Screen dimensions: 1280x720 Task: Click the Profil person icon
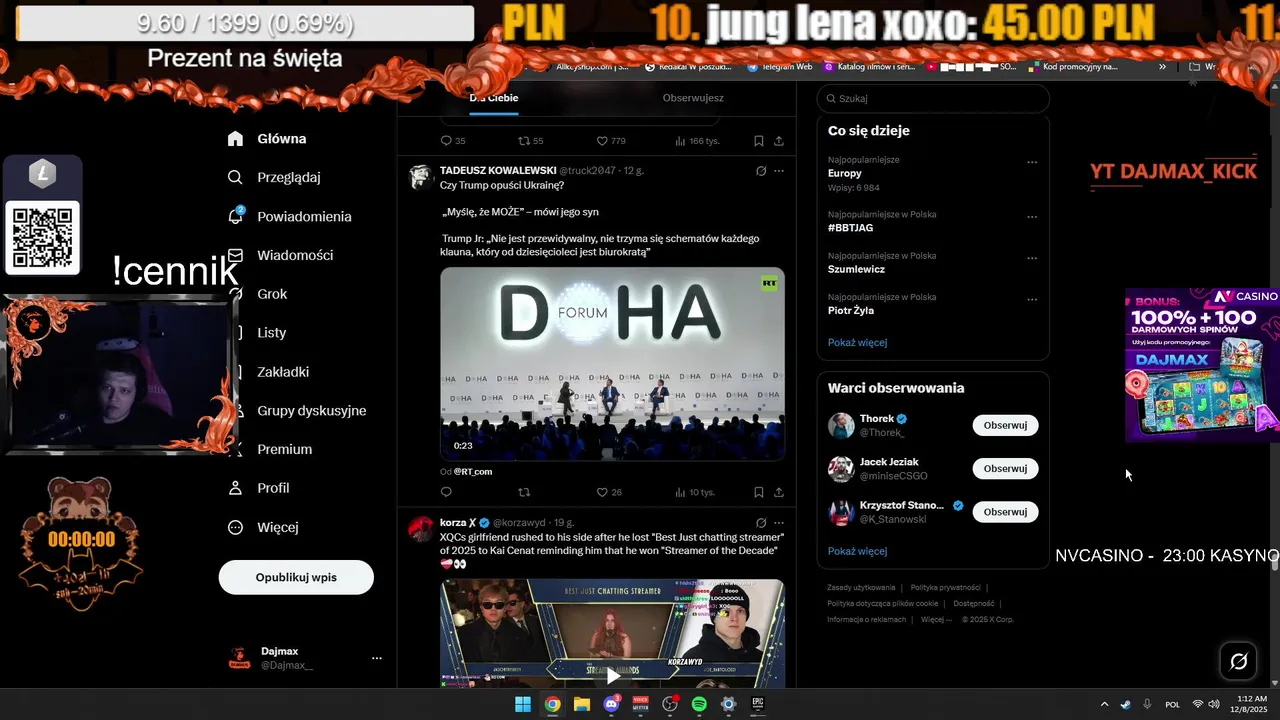tap(235, 488)
